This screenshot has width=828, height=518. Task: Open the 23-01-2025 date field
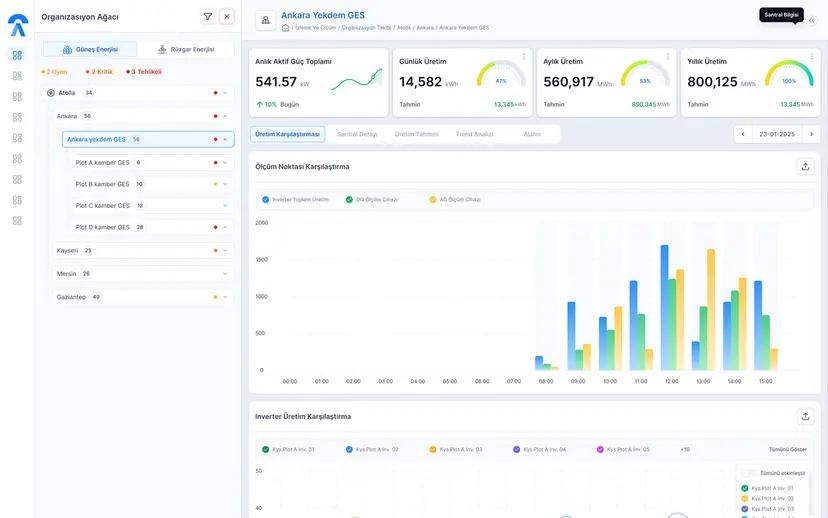click(777, 134)
